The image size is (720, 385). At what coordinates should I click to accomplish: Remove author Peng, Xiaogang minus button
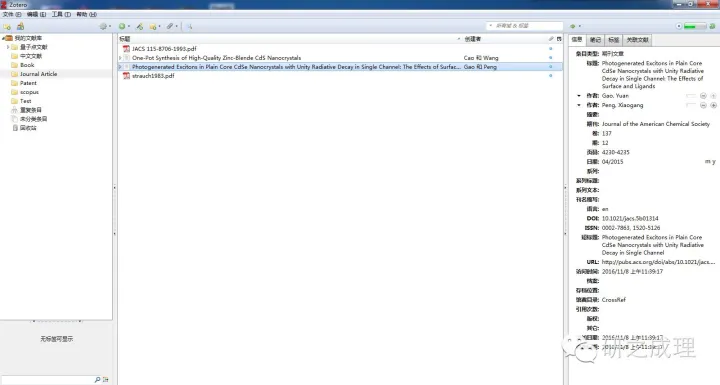pos(703,105)
